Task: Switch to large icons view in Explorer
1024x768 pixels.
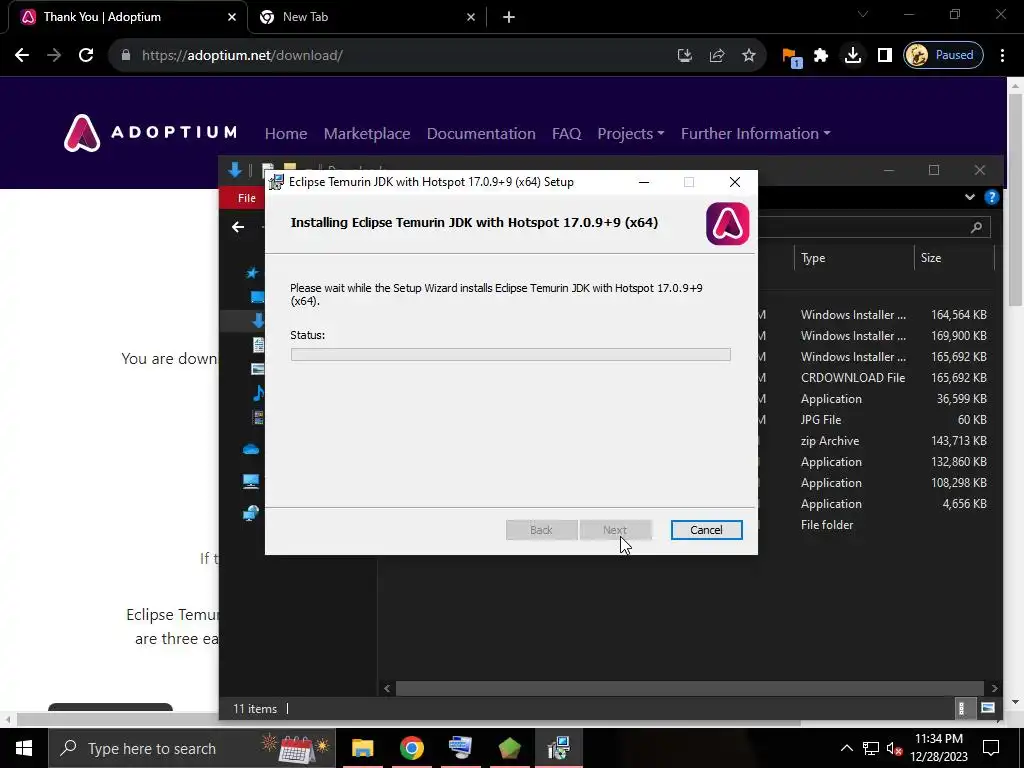Action: [987, 708]
